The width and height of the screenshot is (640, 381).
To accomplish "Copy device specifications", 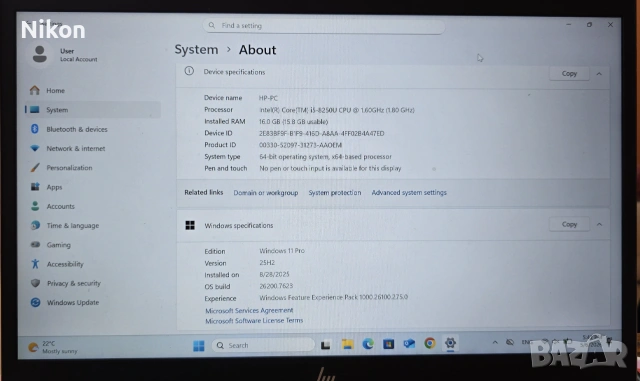I will pos(569,74).
